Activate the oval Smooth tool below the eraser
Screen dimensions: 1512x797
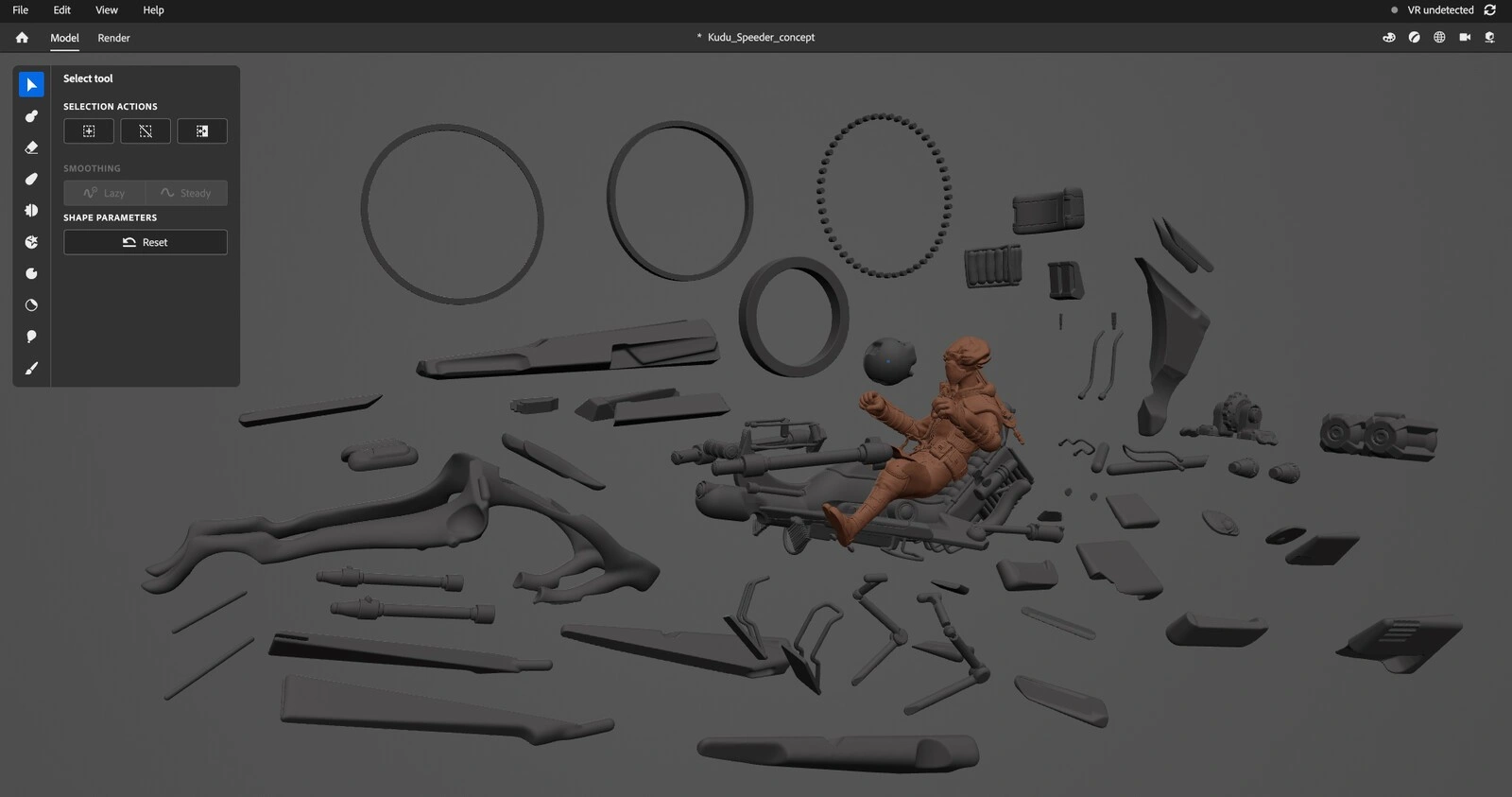(31, 179)
